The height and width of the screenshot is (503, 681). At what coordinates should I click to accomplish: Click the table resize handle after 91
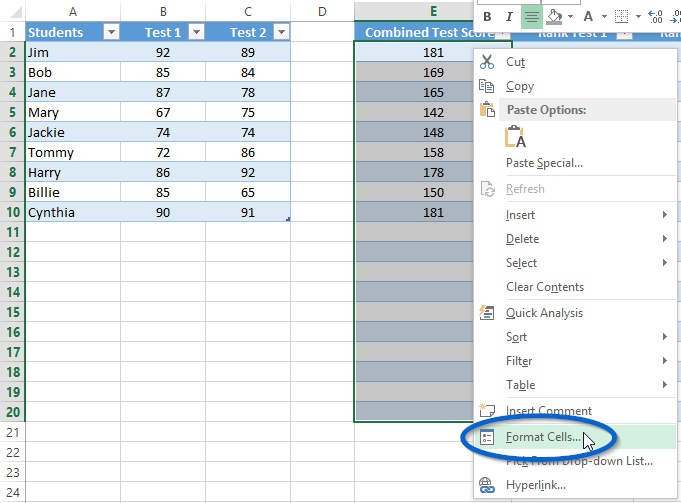(288, 219)
